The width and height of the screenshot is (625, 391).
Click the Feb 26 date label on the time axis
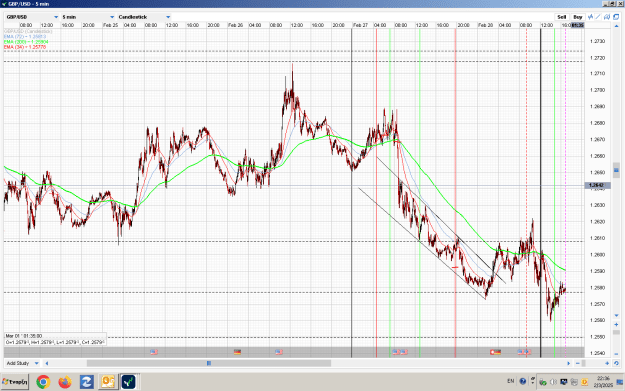point(235,25)
